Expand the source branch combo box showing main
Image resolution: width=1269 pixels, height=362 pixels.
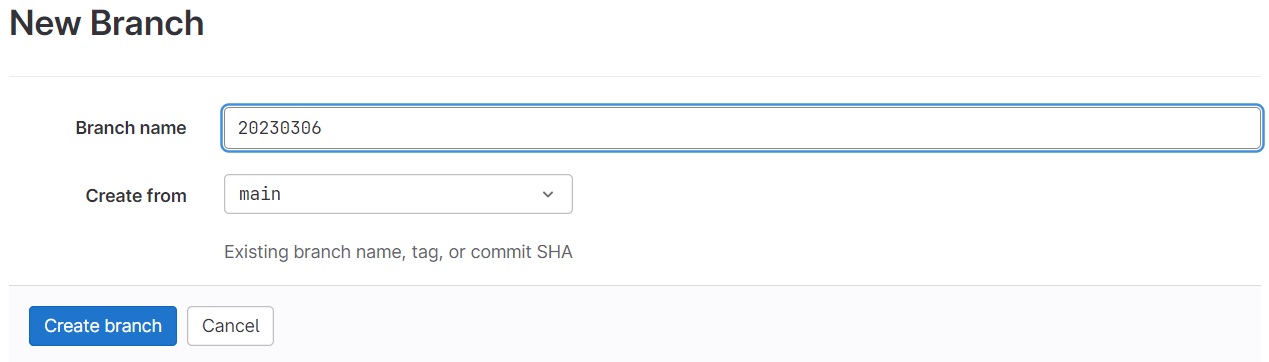pos(398,194)
